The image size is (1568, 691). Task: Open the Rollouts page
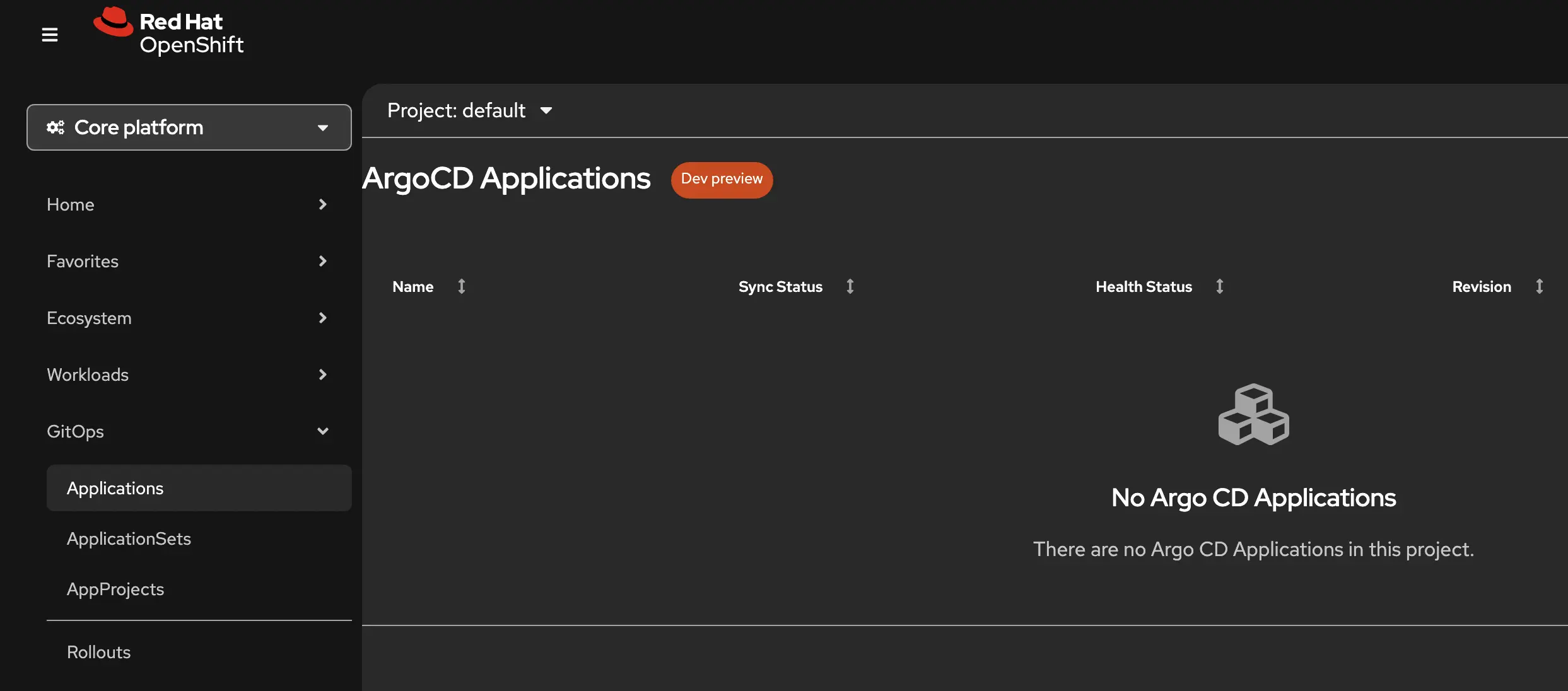click(x=98, y=652)
